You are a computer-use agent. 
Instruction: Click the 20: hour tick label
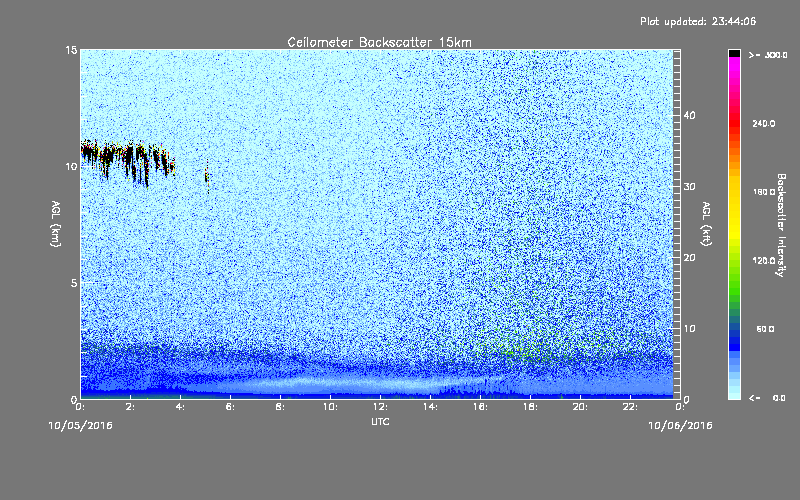(x=580, y=407)
